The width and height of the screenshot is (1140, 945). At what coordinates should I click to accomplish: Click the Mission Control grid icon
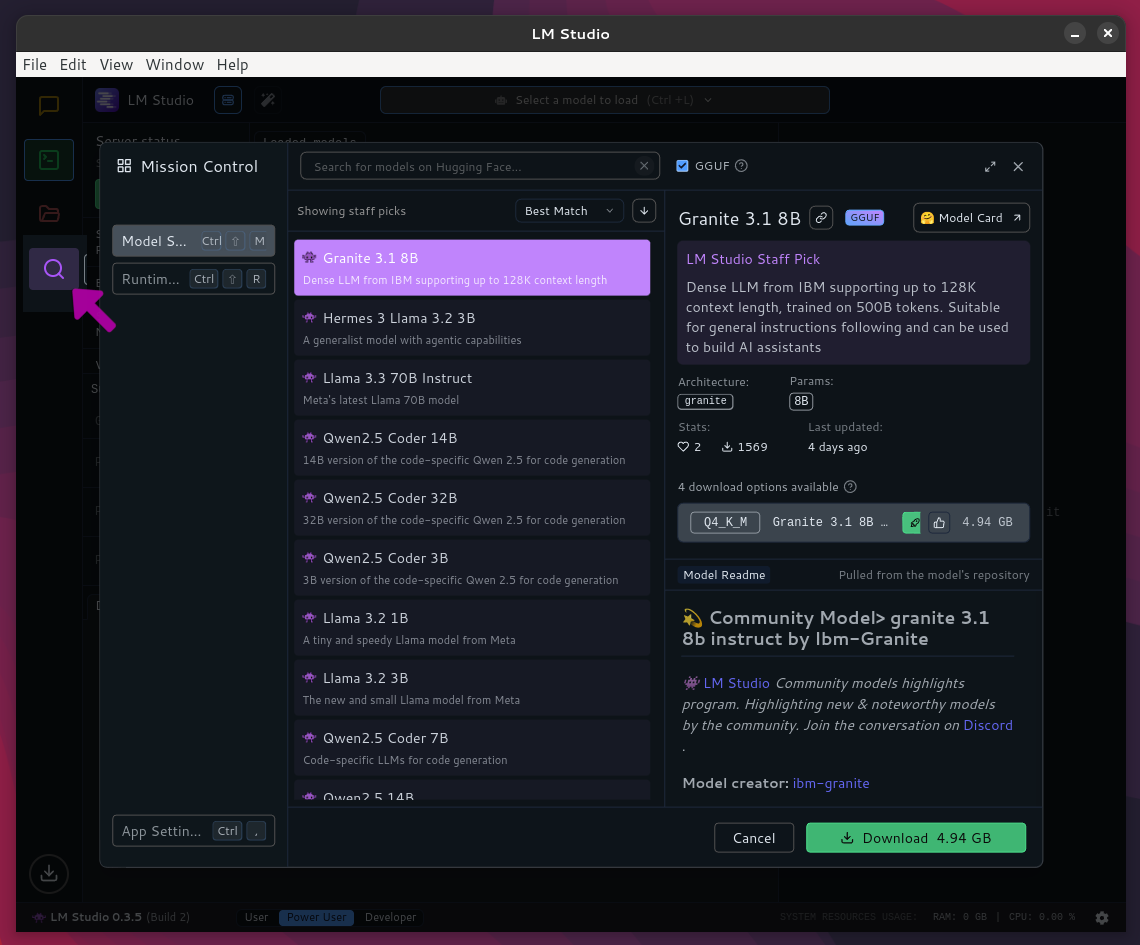(x=124, y=166)
